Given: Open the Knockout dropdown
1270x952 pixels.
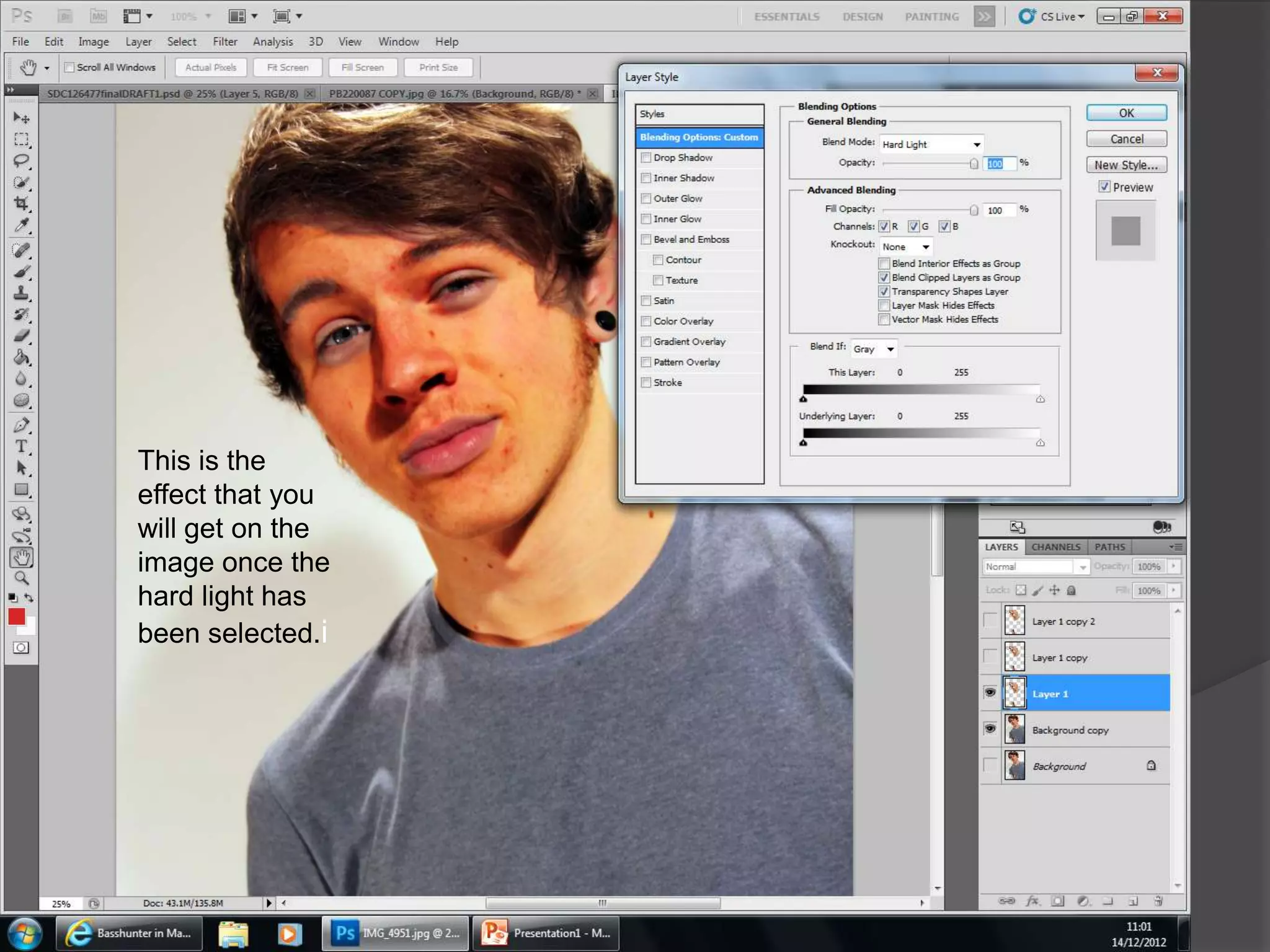Looking at the screenshot, I should [x=905, y=247].
